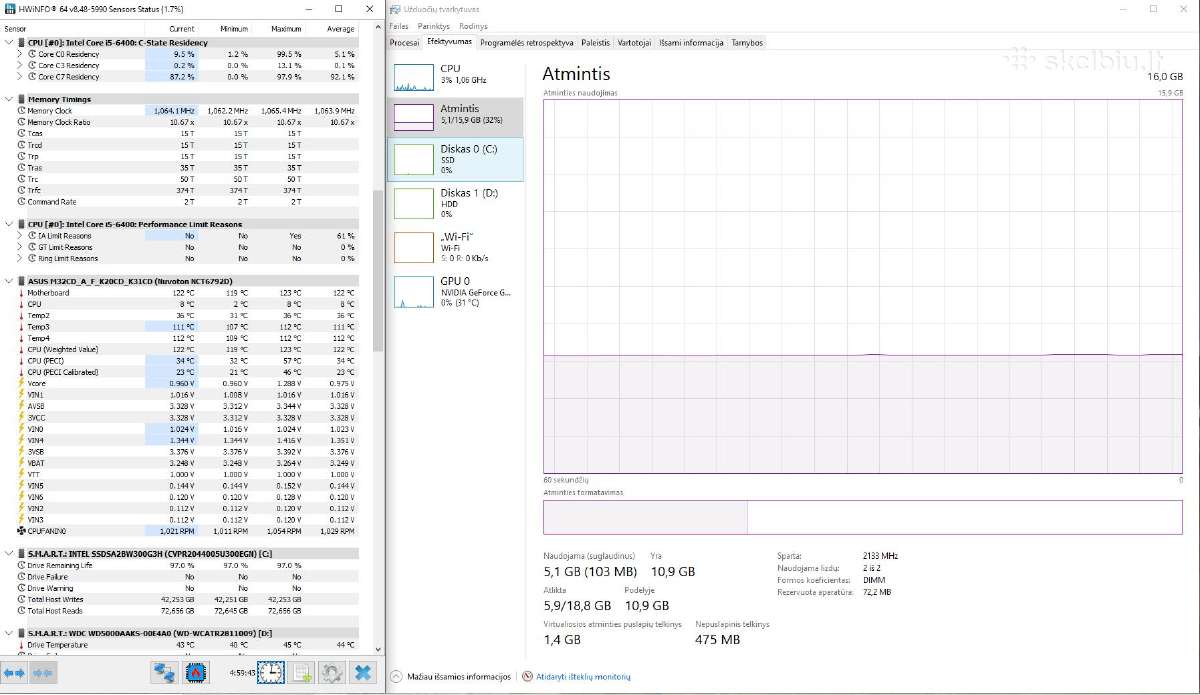Click drive icon of INTEL SSD S.M.A.R.T. group

pos(21,553)
